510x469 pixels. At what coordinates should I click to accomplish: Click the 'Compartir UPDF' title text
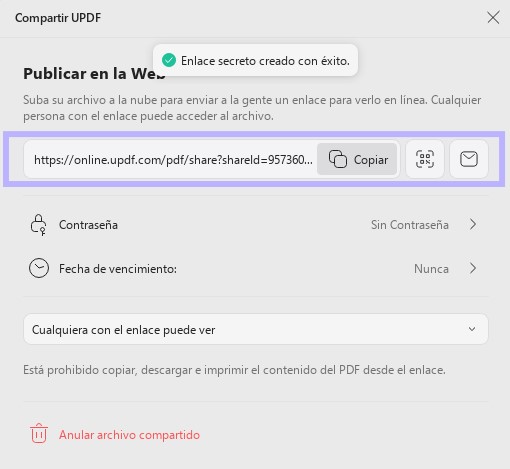point(58,18)
